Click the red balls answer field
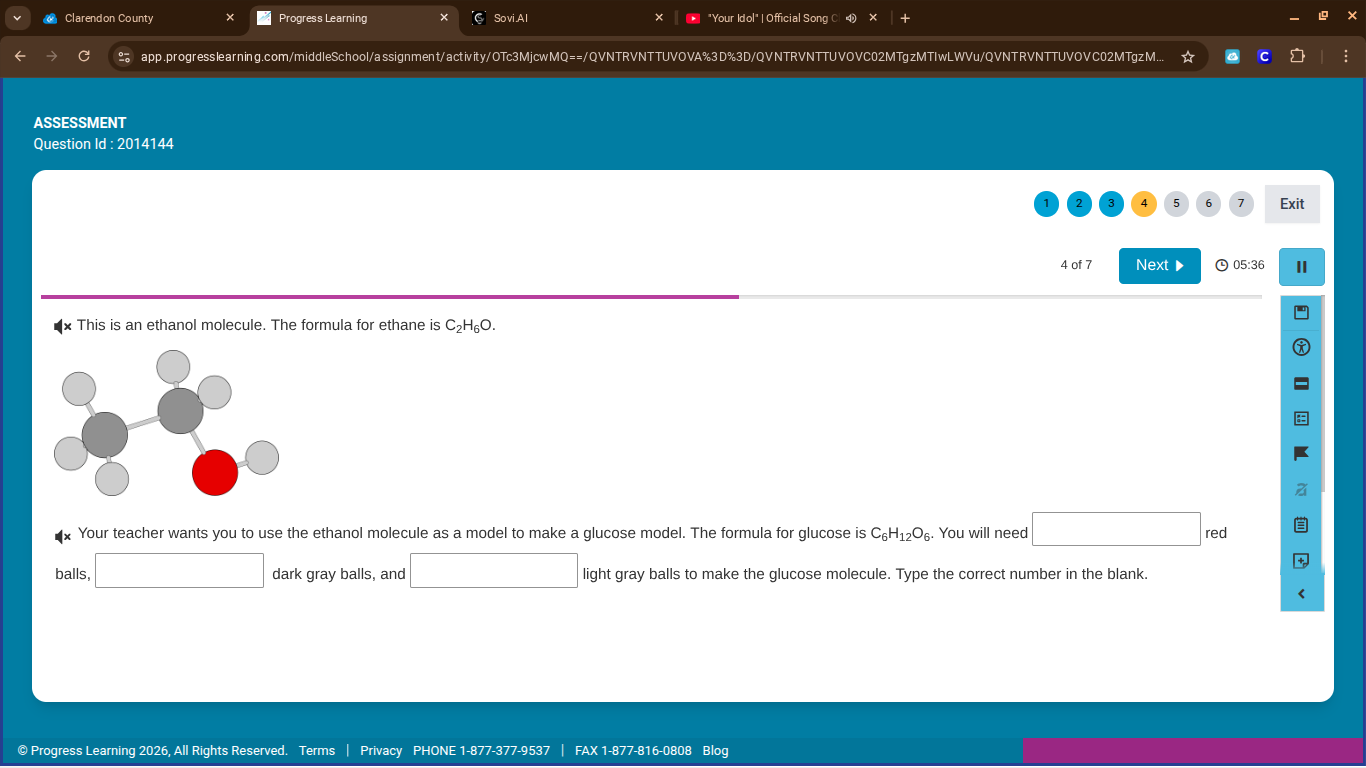This screenshot has width=1366, height=768. 1116,529
